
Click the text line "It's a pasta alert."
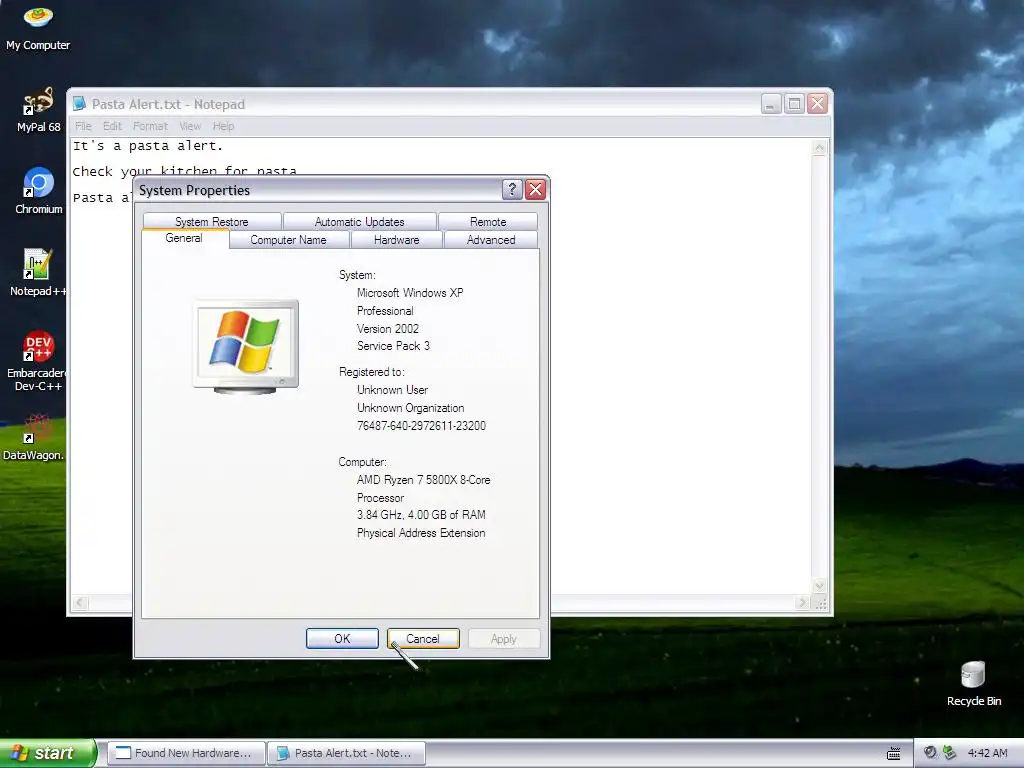point(148,146)
